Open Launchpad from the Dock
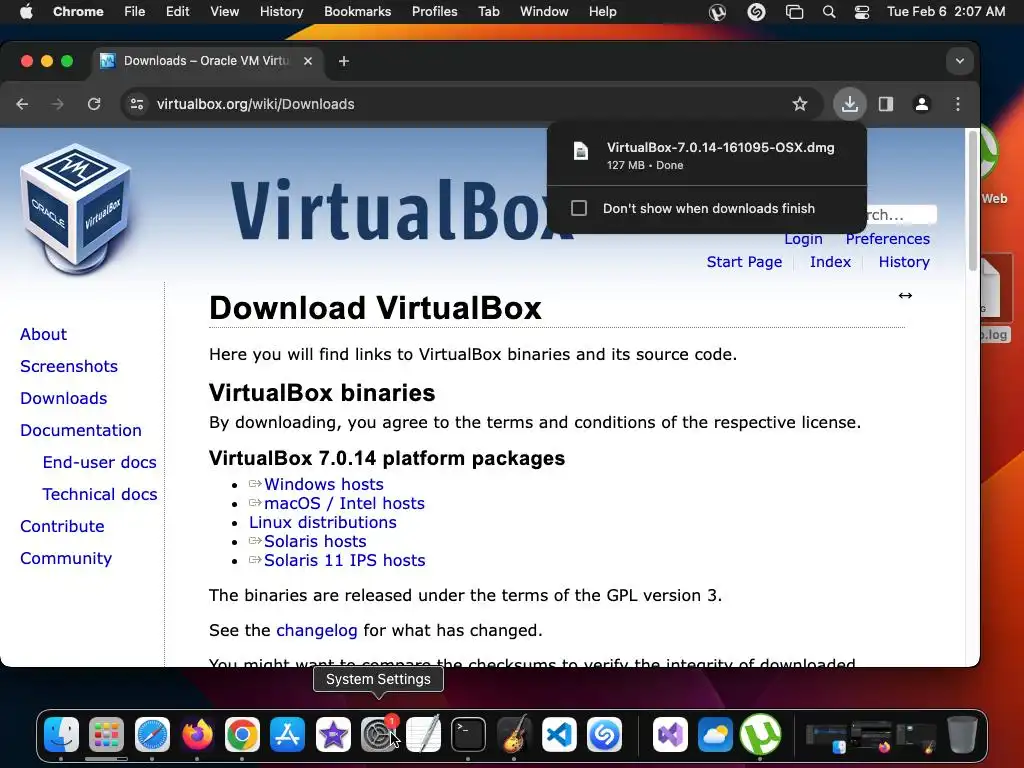This screenshot has width=1024, height=768. [106, 735]
